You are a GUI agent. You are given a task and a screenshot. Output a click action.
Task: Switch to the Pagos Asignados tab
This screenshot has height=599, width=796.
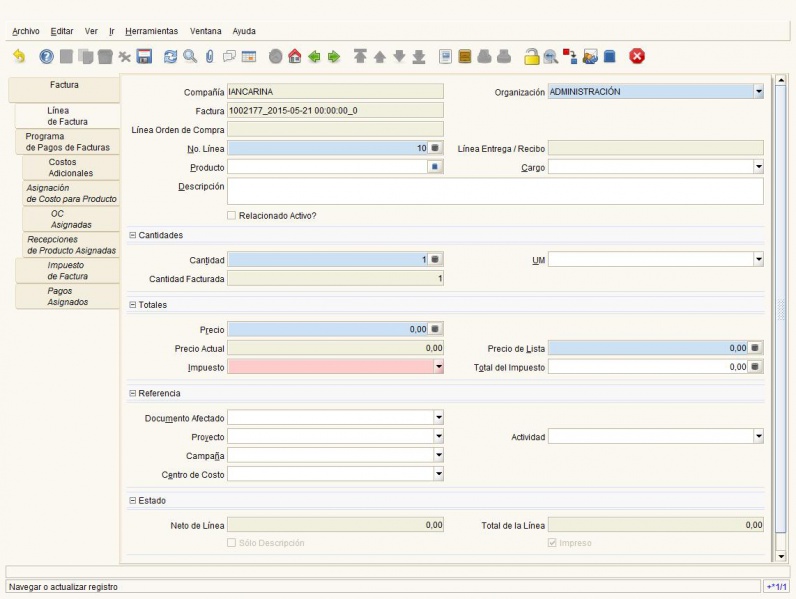pyautogui.click(x=68, y=296)
